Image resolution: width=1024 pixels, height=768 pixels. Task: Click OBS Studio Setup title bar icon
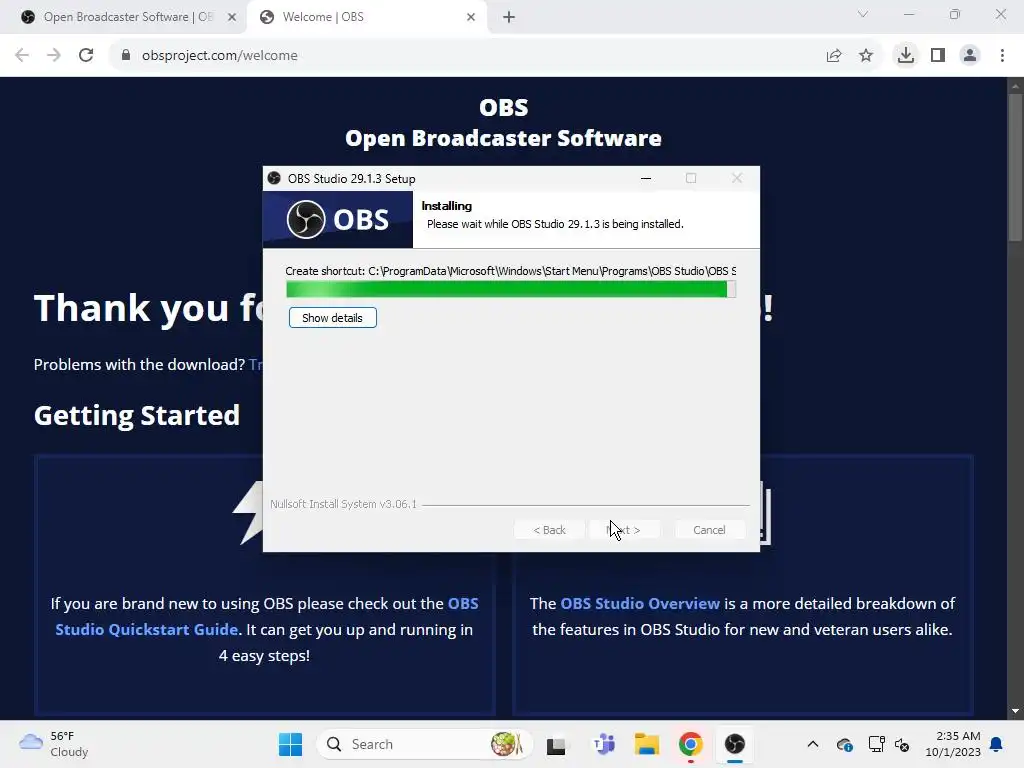[274, 178]
